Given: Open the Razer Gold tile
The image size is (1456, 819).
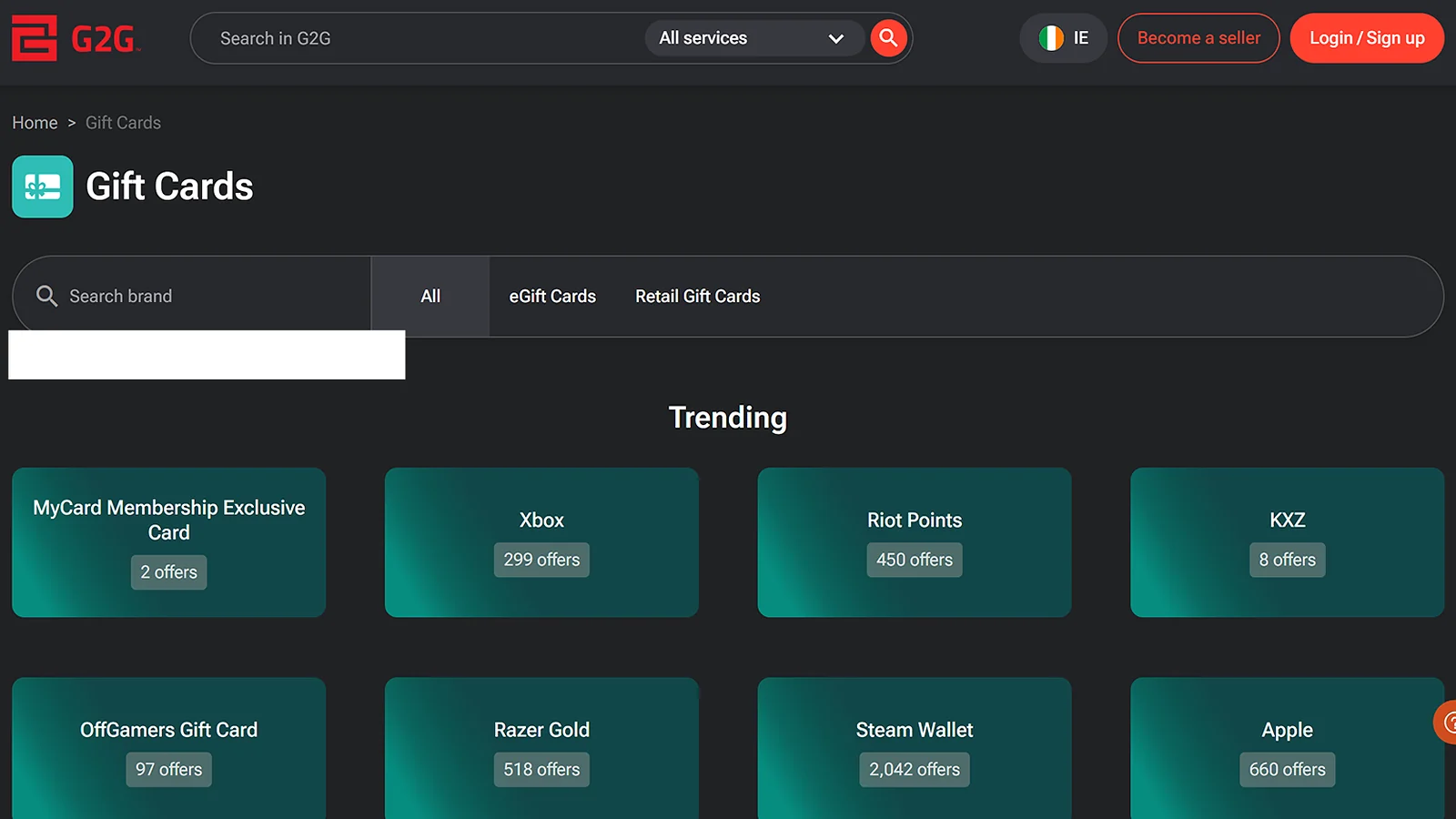Looking at the screenshot, I should (541, 748).
